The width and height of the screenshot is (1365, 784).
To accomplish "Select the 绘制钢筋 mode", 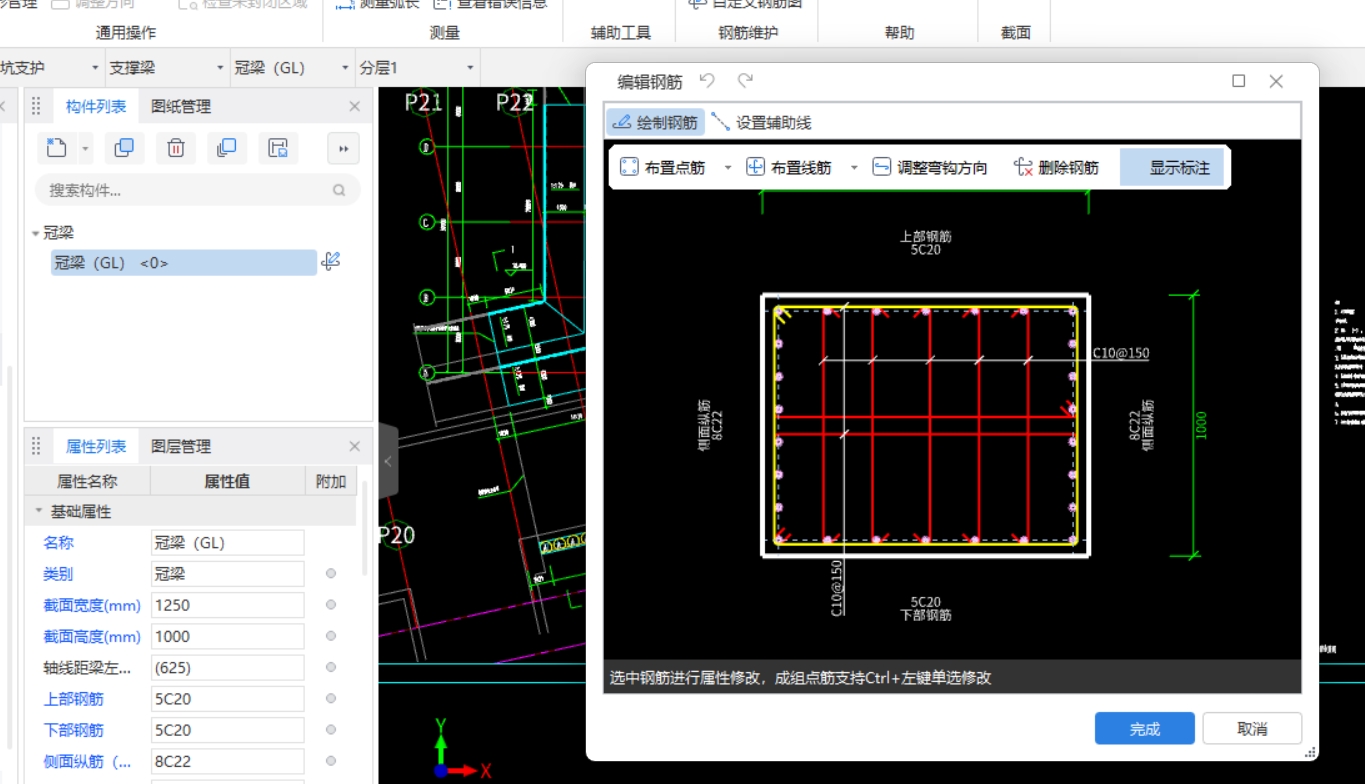I will [655, 123].
